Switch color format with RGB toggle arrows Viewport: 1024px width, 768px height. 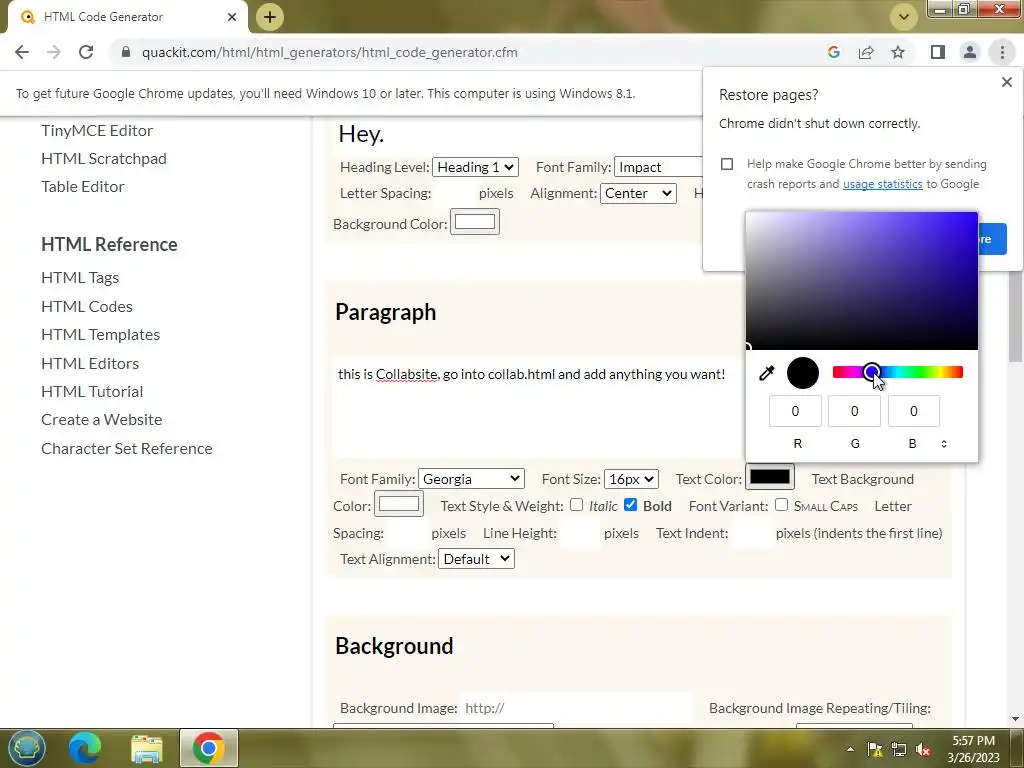944,444
